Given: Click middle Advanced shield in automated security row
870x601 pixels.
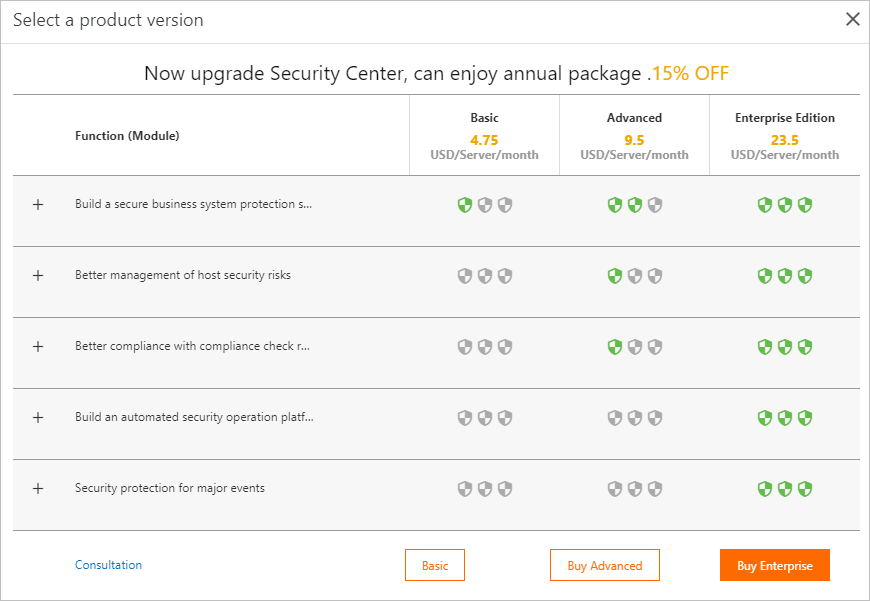Looking at the screenshot, I should [x=635, y=418].
